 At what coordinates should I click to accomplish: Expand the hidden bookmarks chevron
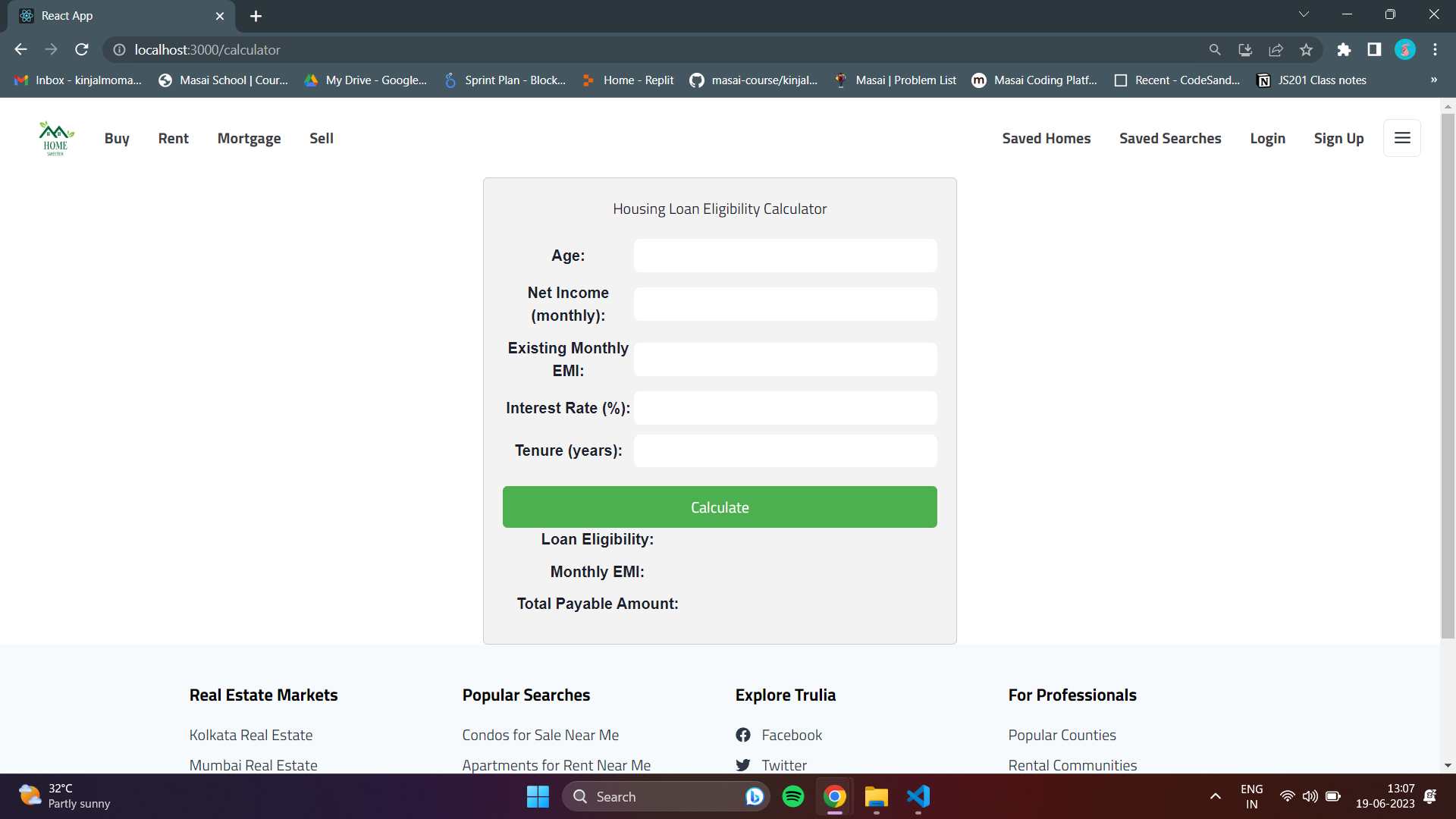[1433, 80]
